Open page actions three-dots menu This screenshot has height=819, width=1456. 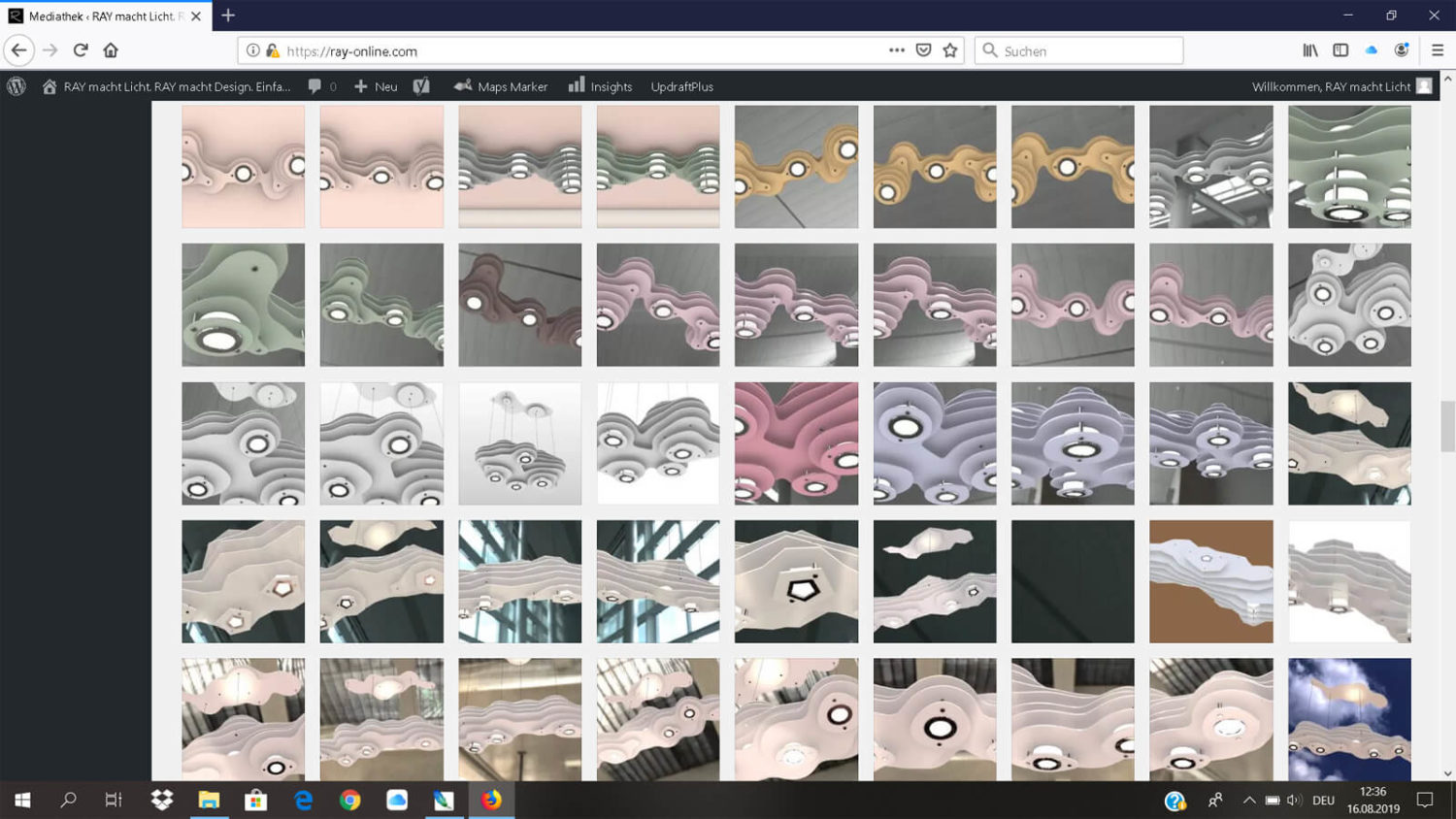(896, 50)
